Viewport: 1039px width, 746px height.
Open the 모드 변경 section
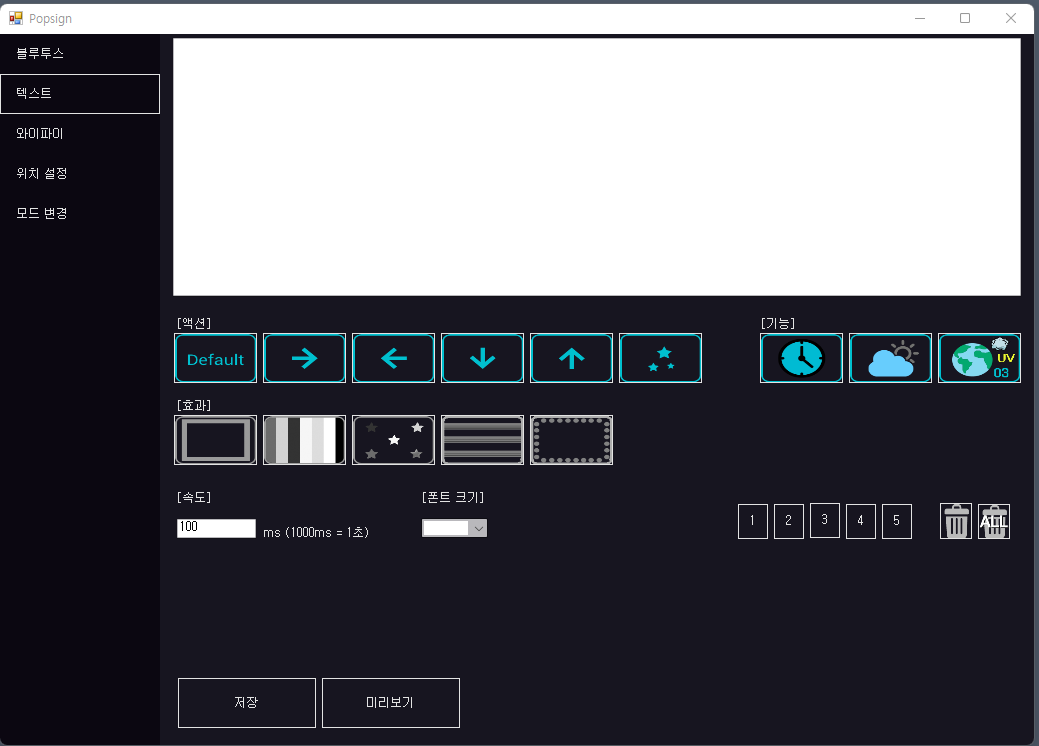(80, 213)
